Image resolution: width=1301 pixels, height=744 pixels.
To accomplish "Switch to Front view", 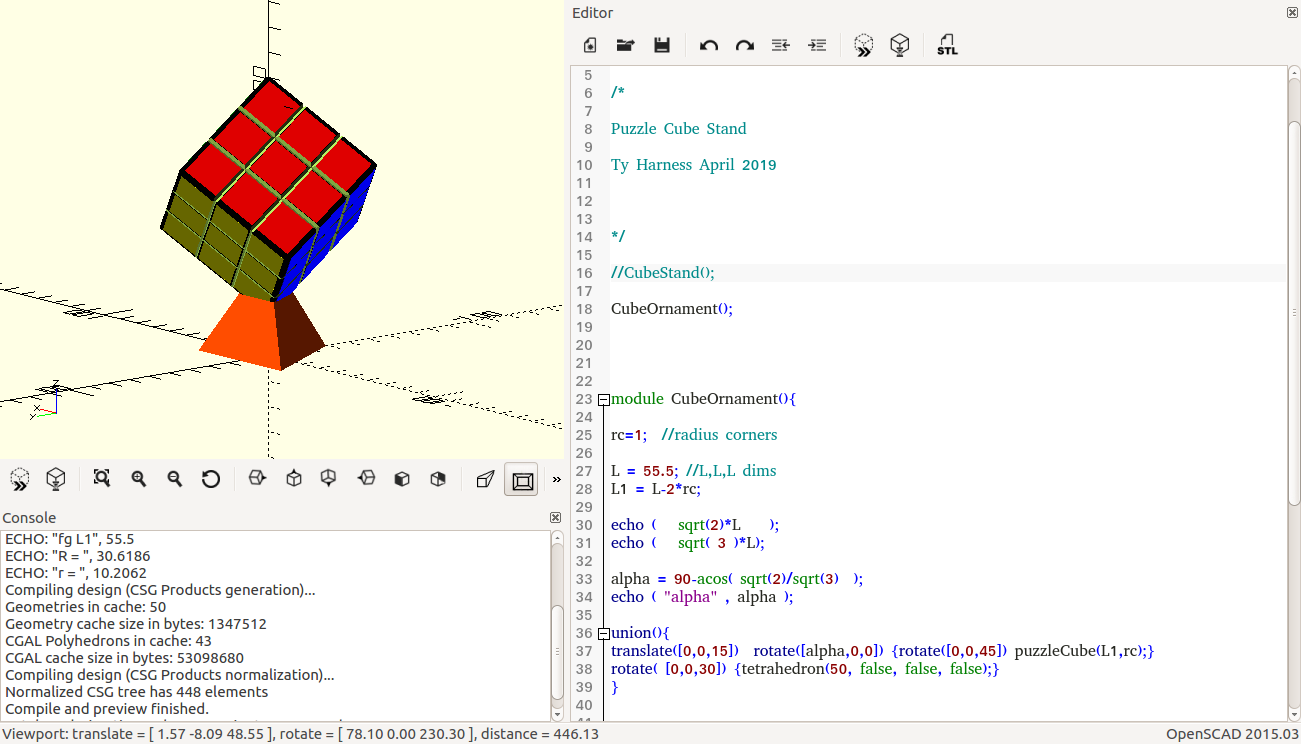I will 402,479.
